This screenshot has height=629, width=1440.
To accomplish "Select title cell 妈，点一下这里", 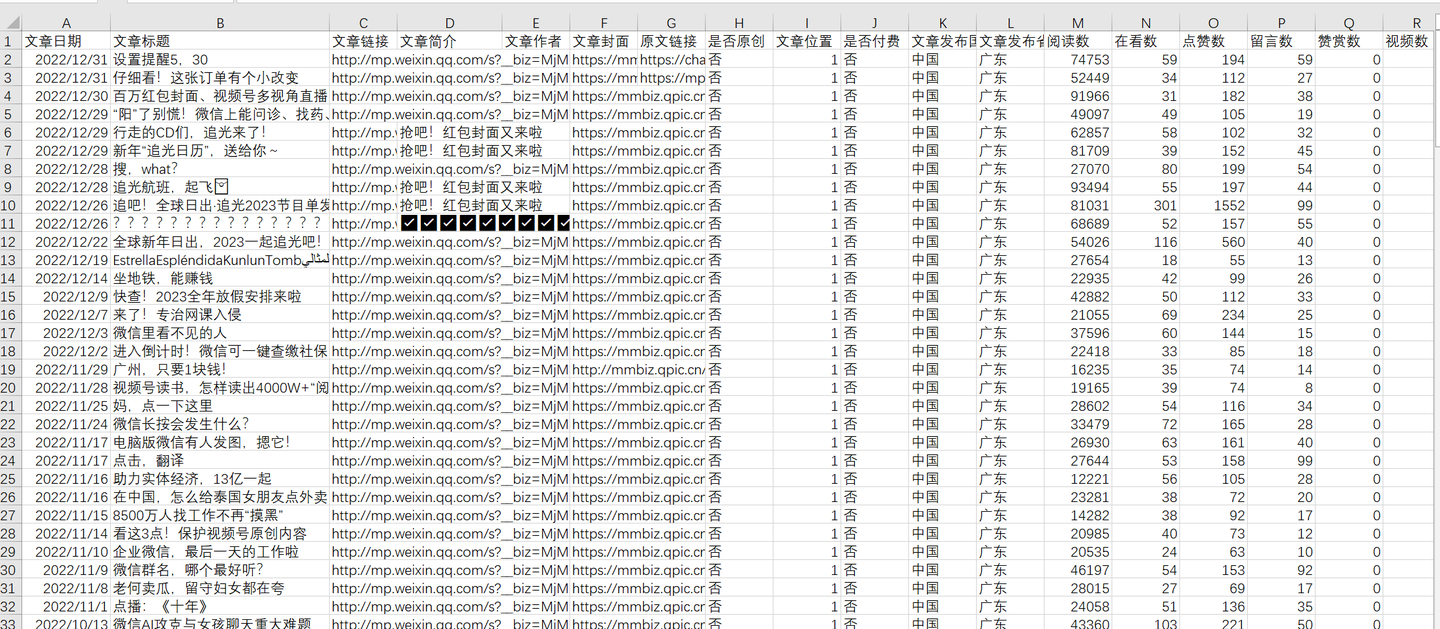I will 220,406.
